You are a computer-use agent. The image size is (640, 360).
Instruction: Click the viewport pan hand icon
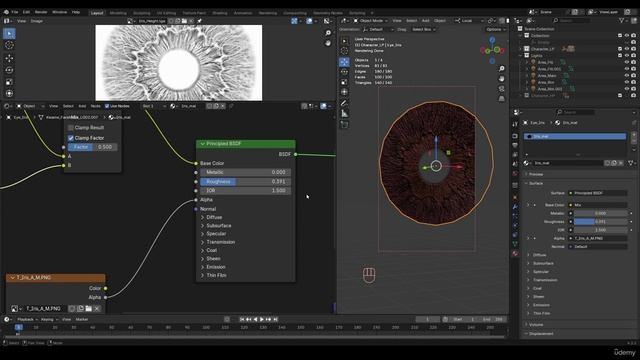[x=502, y=79]
